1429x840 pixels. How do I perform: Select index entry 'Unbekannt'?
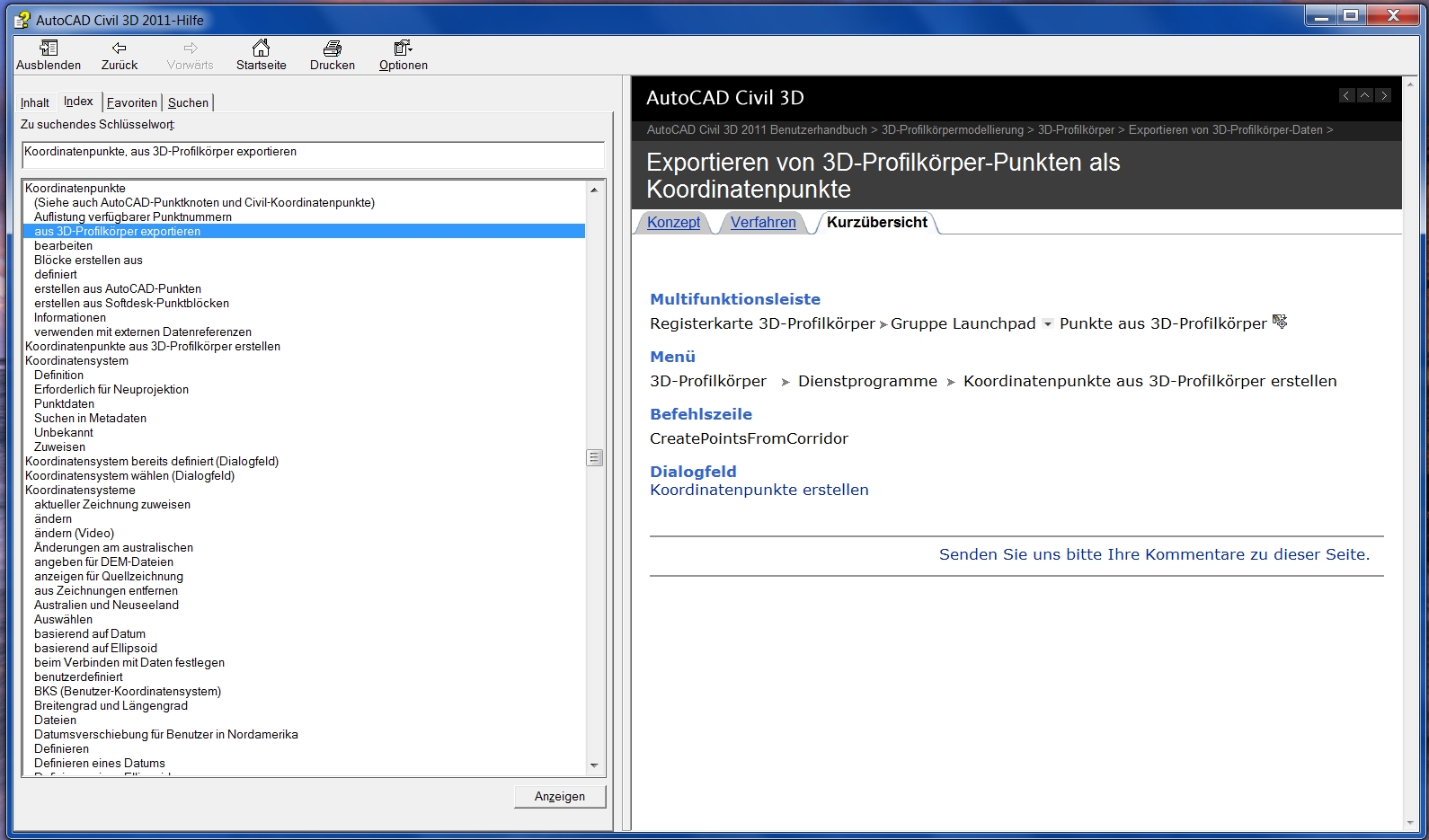click(x=64, y=432)
